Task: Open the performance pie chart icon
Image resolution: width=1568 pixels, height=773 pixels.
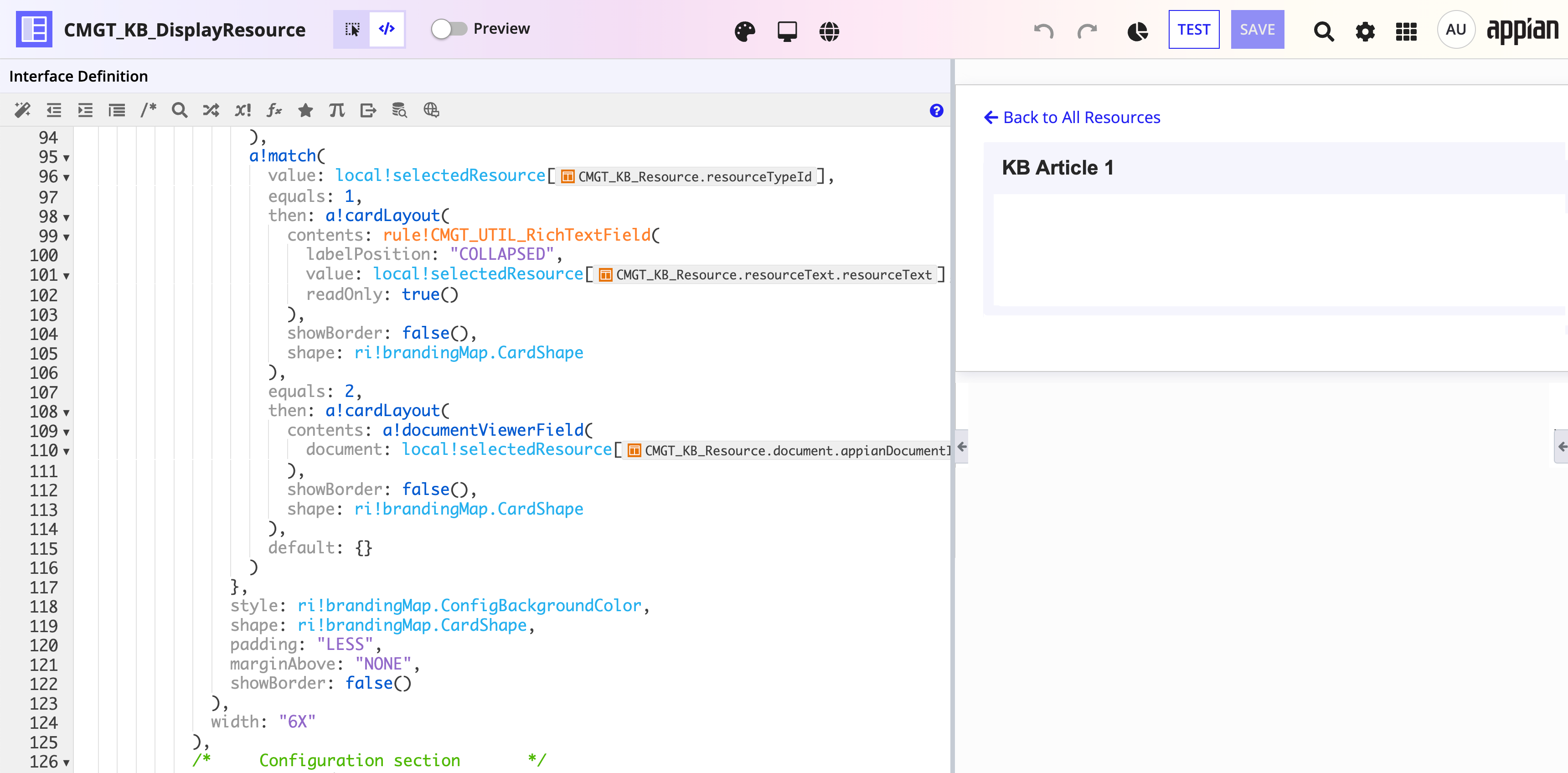Action: coord(1137,31)
